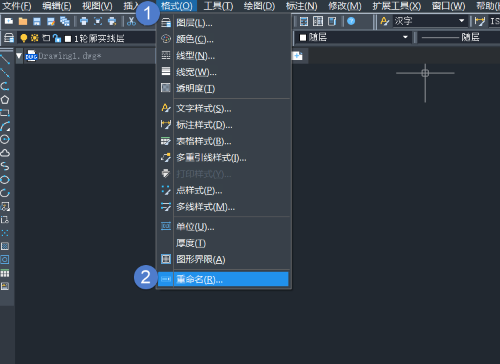Click the New drawing toolbar icon
The image size is (500, 364).
pyautogui.click(x=9, y=21)
